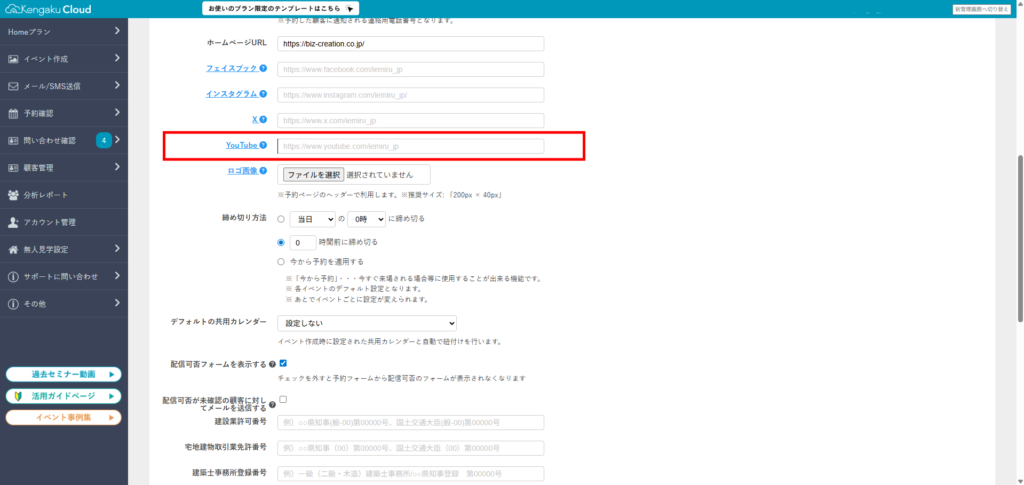Image resolution: width=1024 pixels, height=485 pixels.
Task: Click the その他 info icon
Action: pos(13,304)
